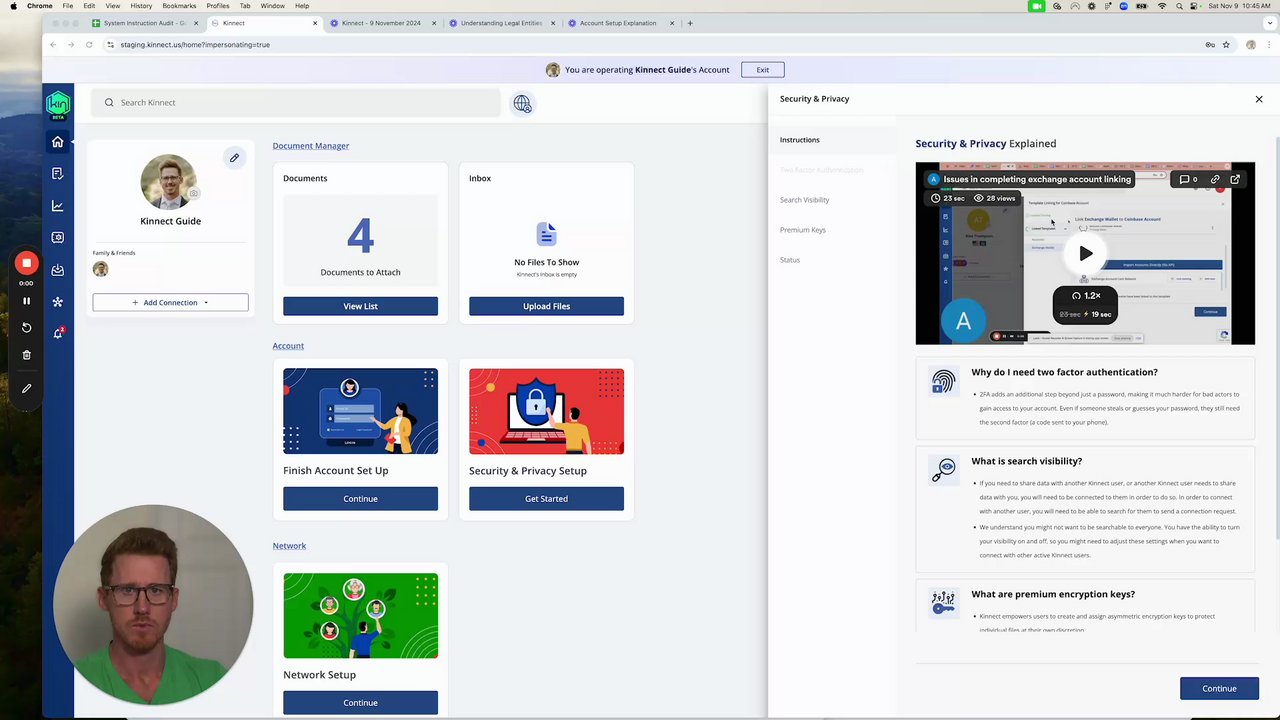
Task: Click Get Started for Security & Privacy Setup
Action: [546, 498]
